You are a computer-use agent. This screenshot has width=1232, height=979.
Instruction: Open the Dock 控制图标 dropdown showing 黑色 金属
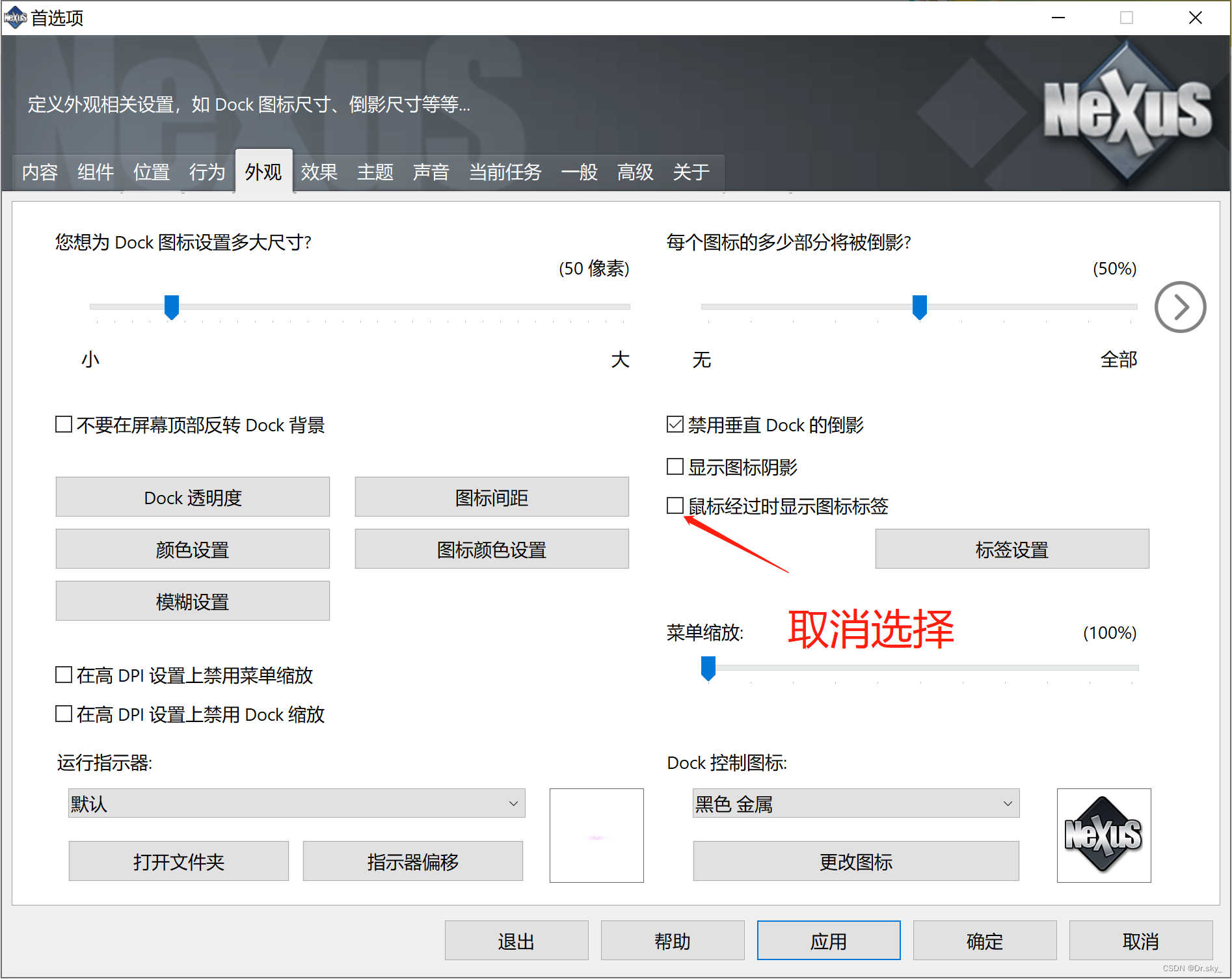[856, 803]
